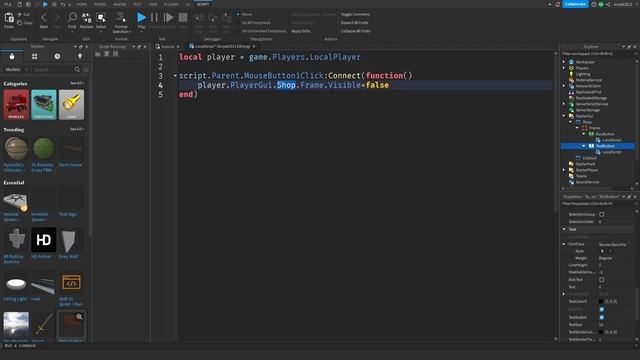Open the flashlight category tile

click(71, 105)
